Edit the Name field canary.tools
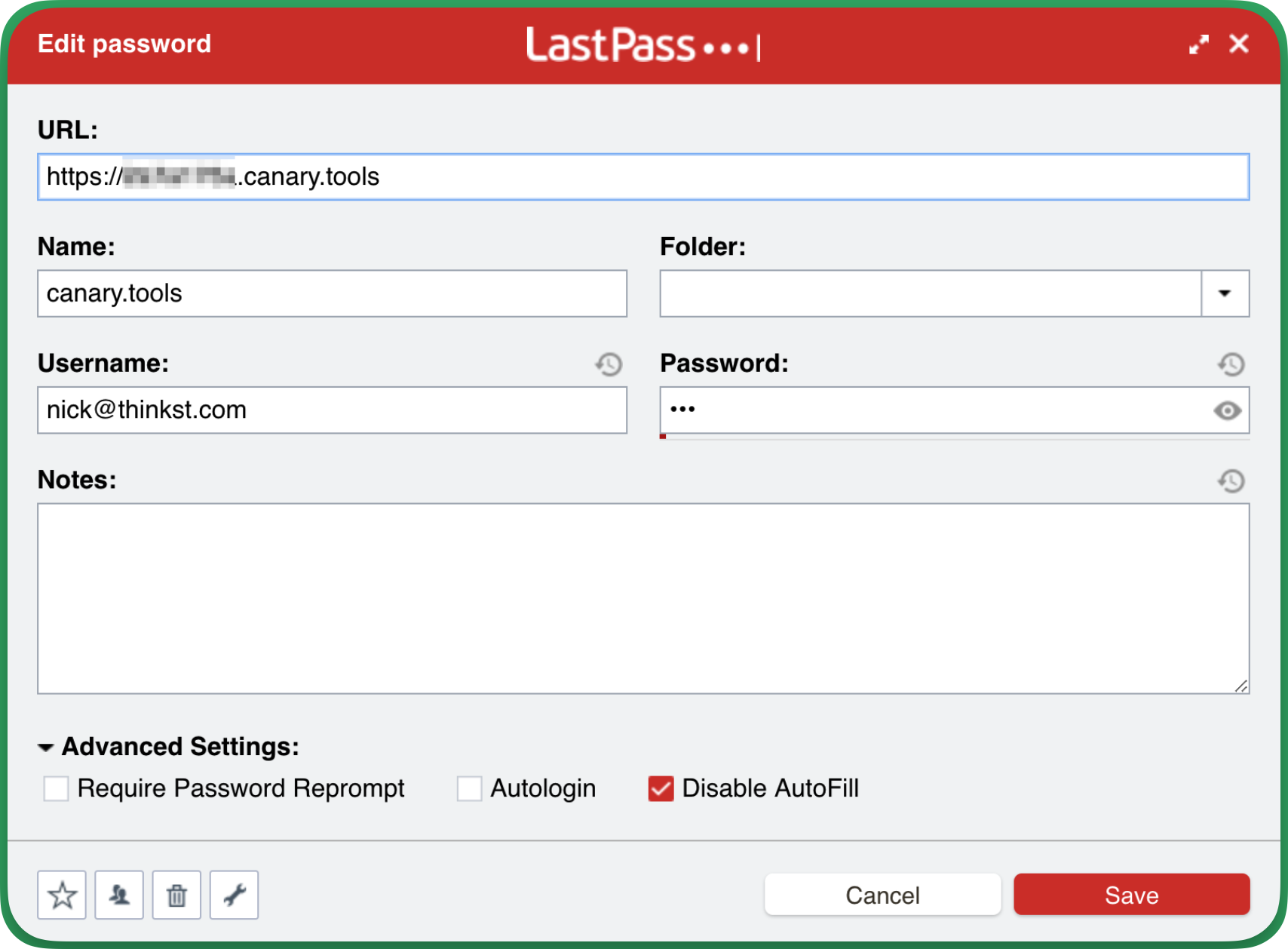The width and height of the screenshot is (1288, 949). pos(332,293)
